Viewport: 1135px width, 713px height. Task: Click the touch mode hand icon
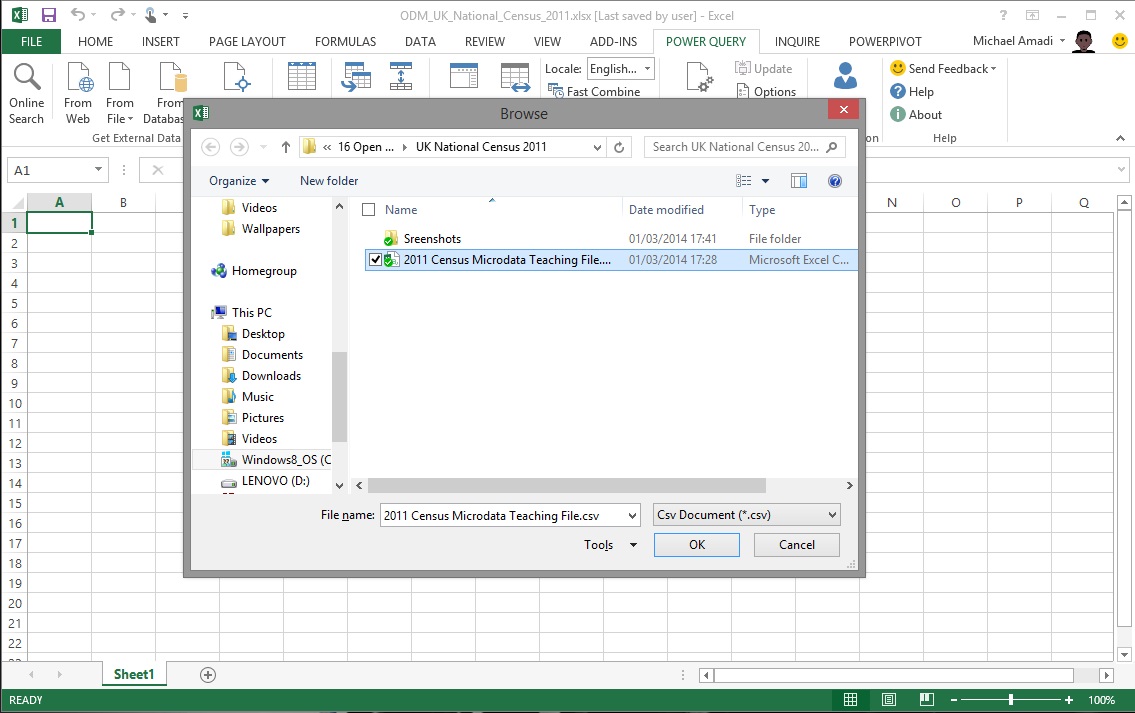151,14
